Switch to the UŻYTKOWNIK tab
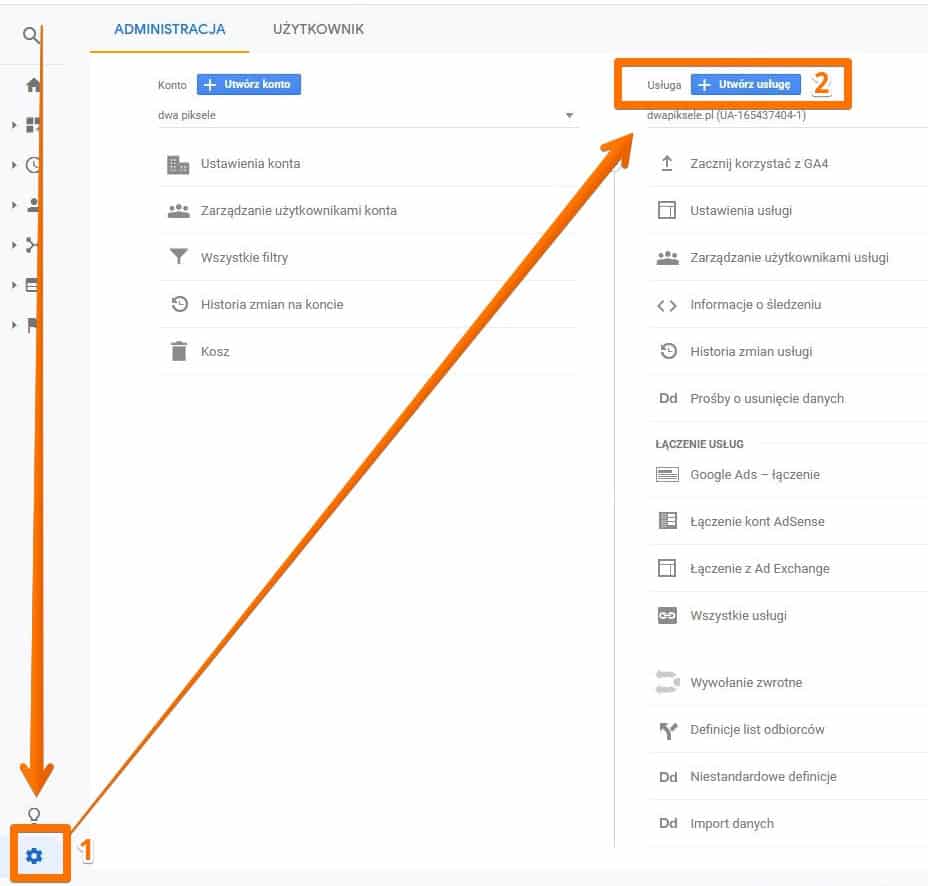Image resolution: width=928 pixels, height=886 pixels. point(317,30)
